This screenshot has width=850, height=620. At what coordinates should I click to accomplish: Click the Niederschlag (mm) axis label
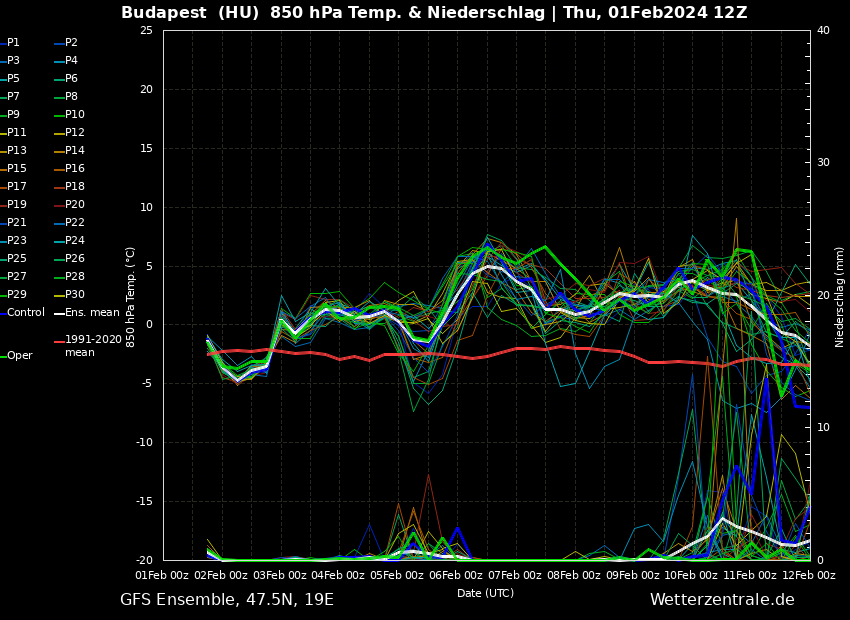(840, 297)
